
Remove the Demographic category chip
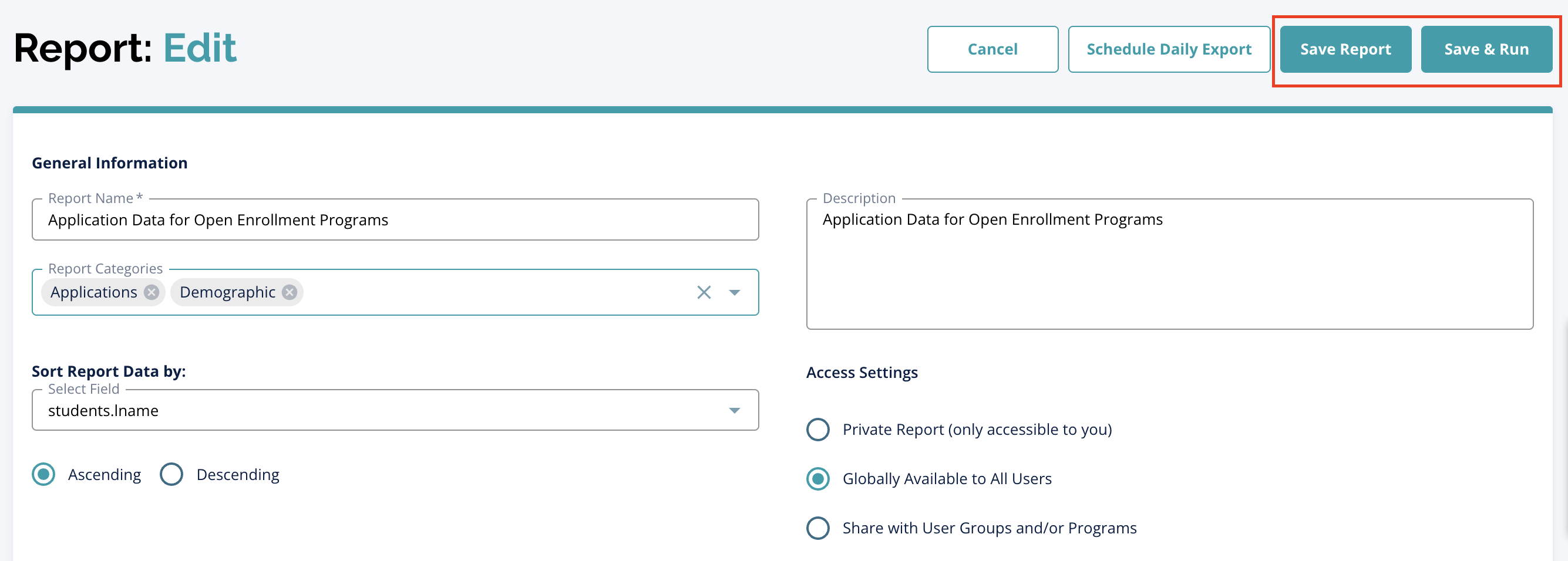(x=290, y=293)
